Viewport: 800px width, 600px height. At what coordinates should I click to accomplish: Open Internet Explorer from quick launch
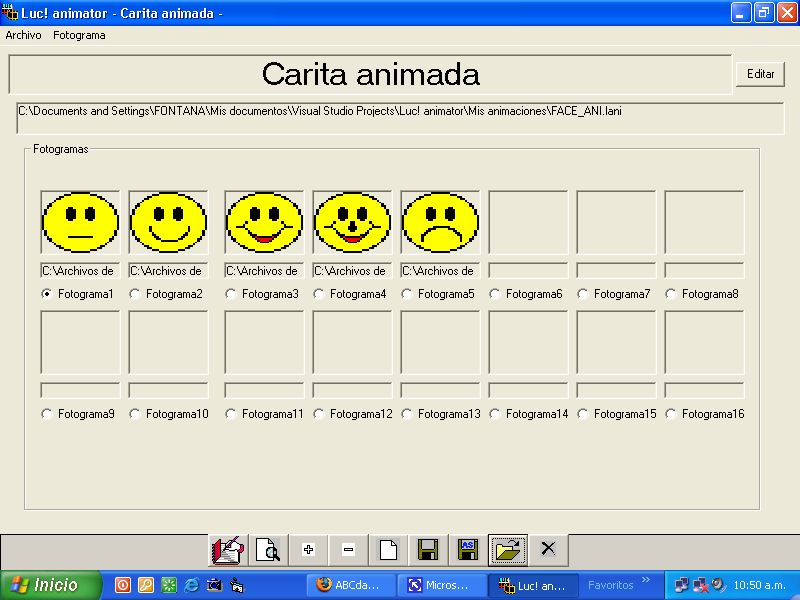[x=191, y=585]
